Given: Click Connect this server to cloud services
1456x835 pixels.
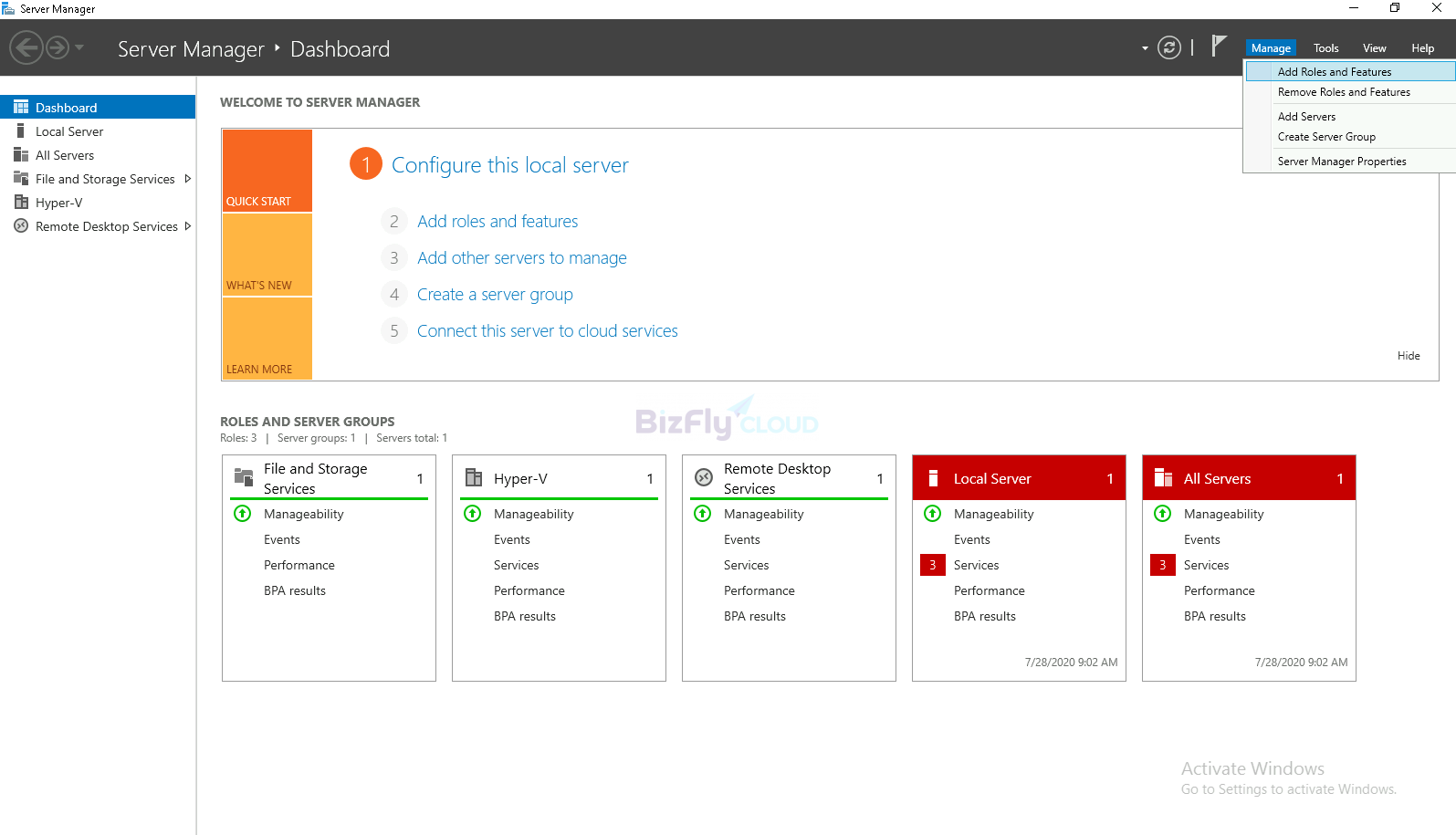Looking at the screenshot, I should (548, 331).
